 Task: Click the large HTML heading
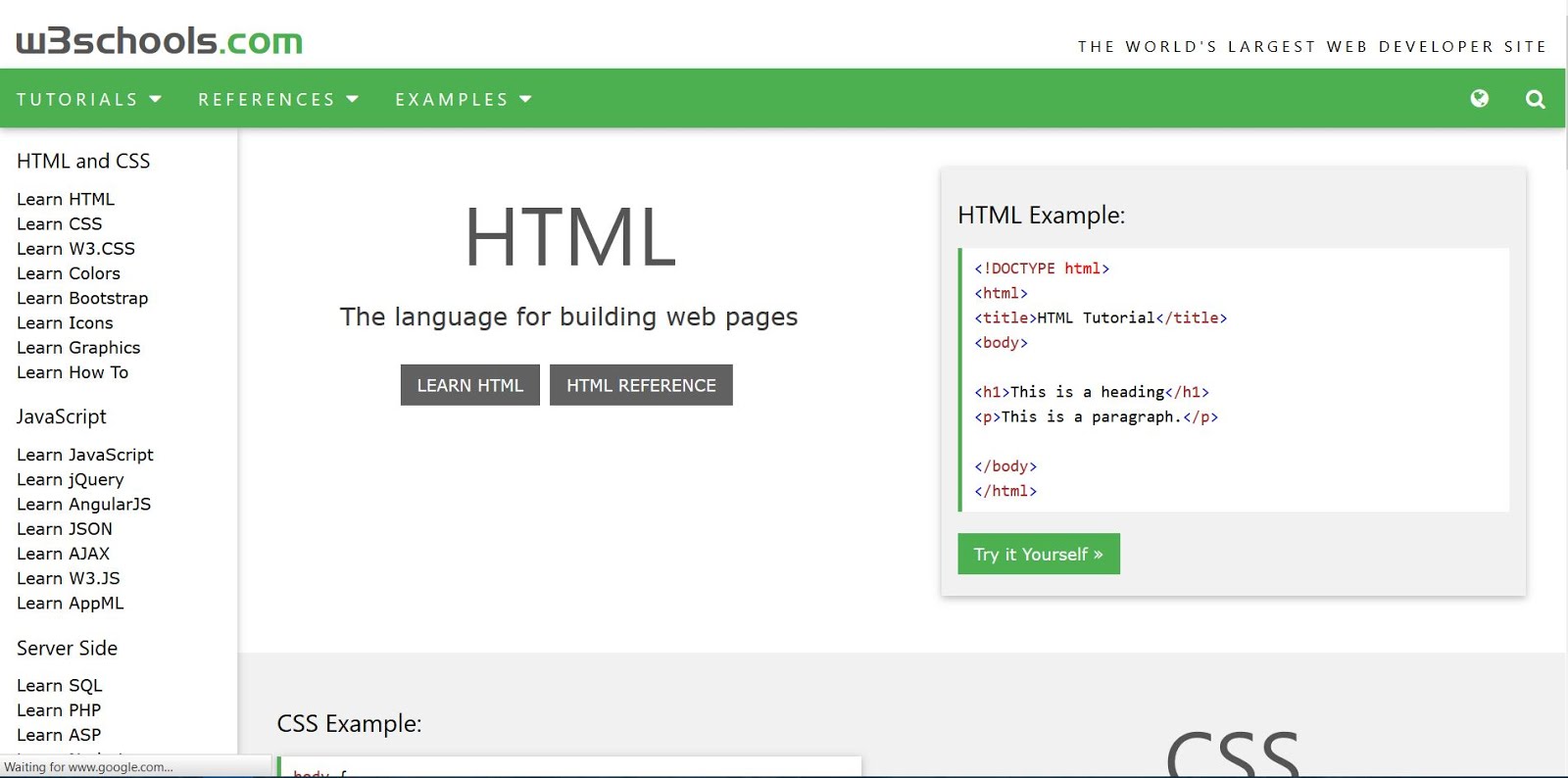569,237
